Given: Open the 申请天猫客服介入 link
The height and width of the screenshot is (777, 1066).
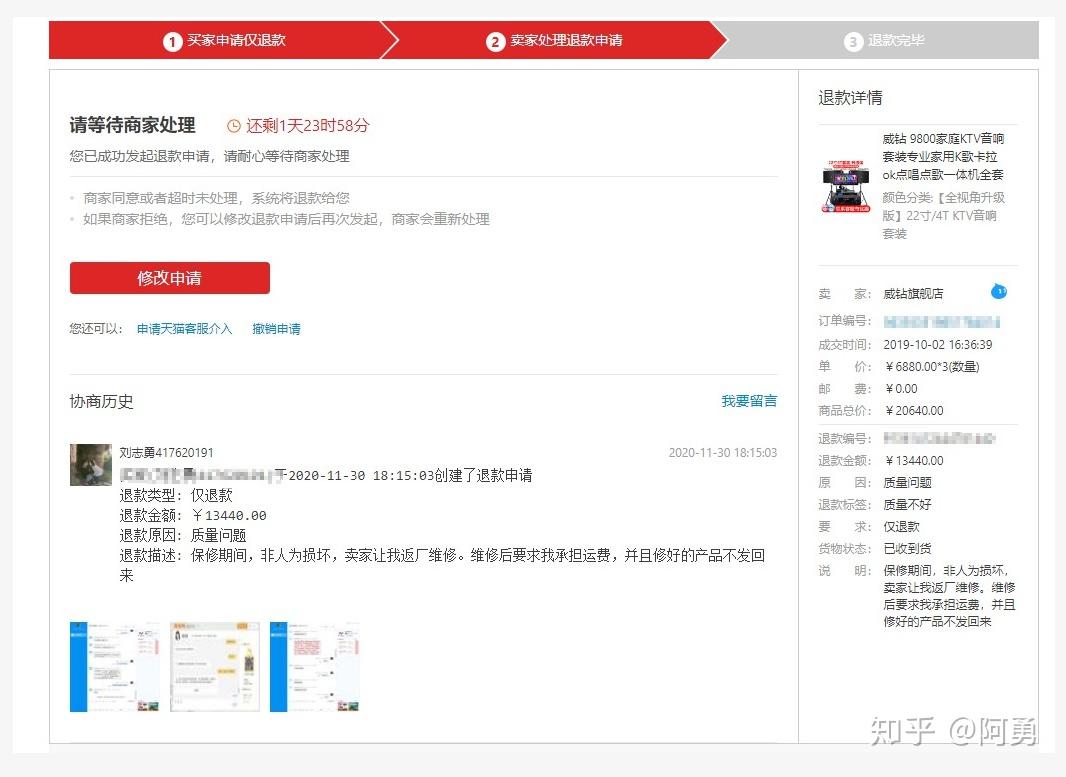Looking at the screenshot, I should pos(183,328).
